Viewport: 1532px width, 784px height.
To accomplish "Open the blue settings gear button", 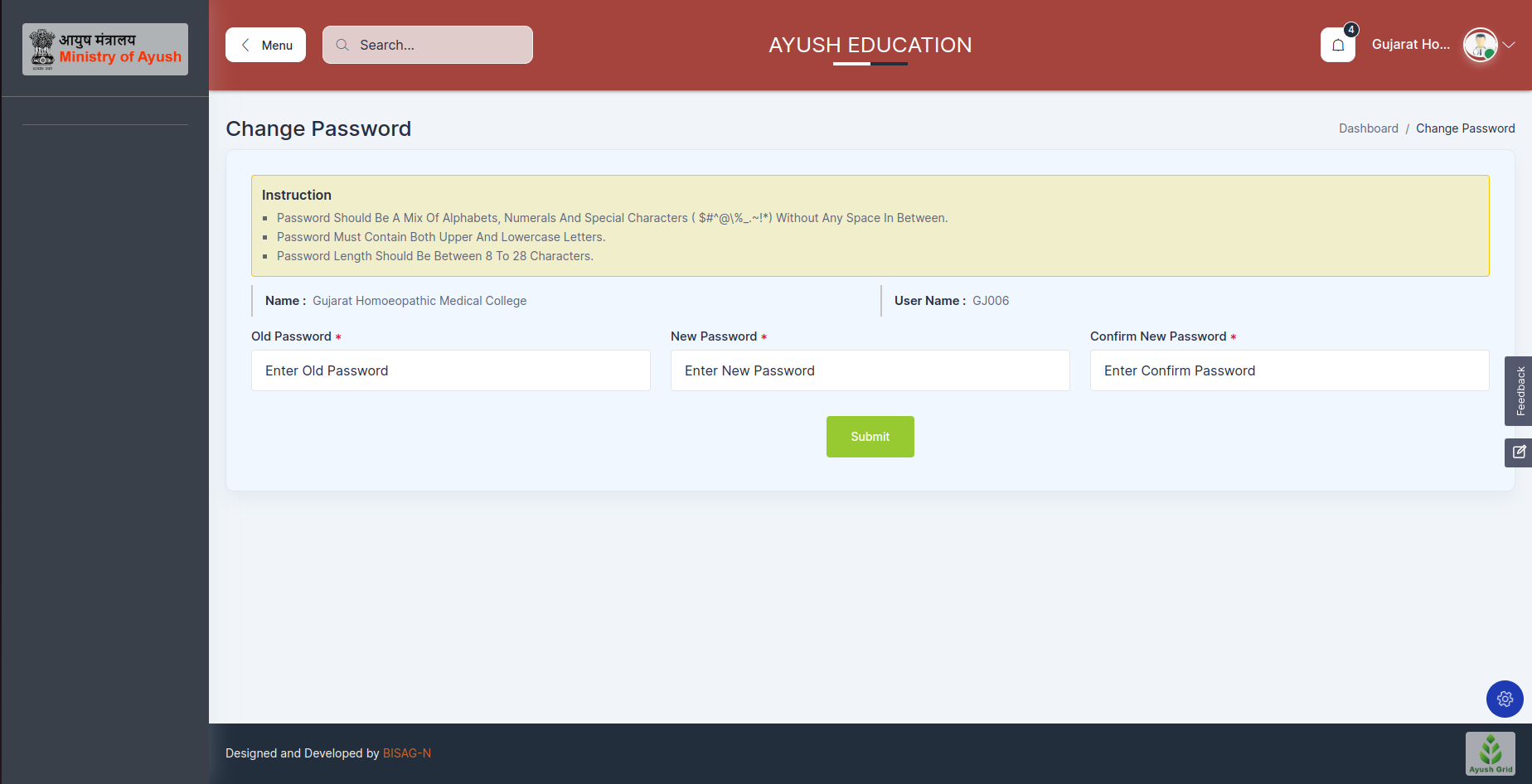I will pyautogui.click(x=1505, y=699).
